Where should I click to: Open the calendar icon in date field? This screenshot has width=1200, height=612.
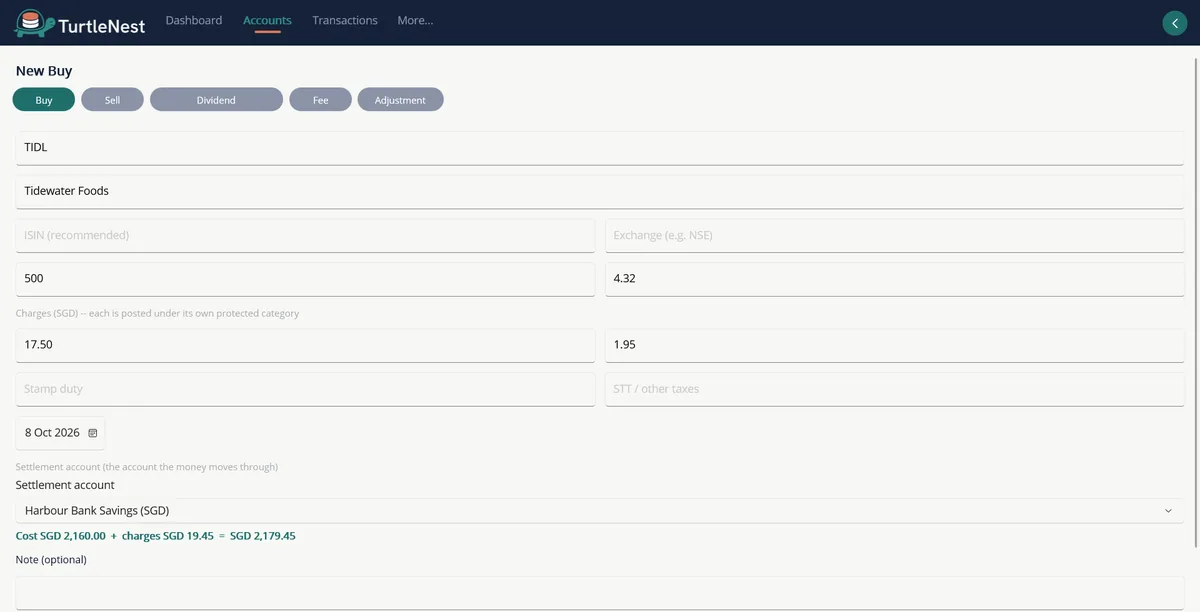(x=93, y=433)
